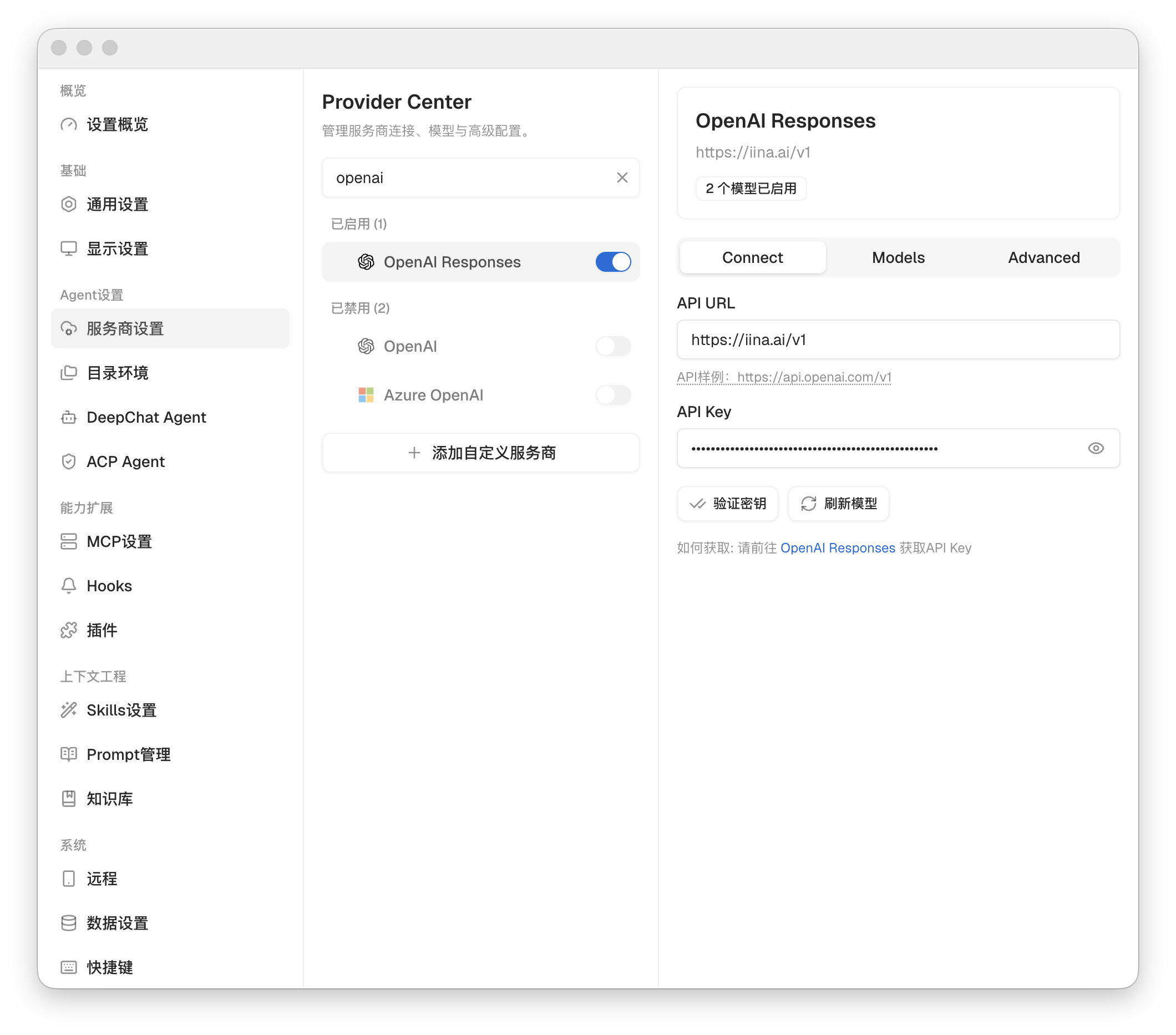Go to MCP设置
The height and width of the screenshot is (1035, 1176).
pyautogui.click(x=170, y=541)
